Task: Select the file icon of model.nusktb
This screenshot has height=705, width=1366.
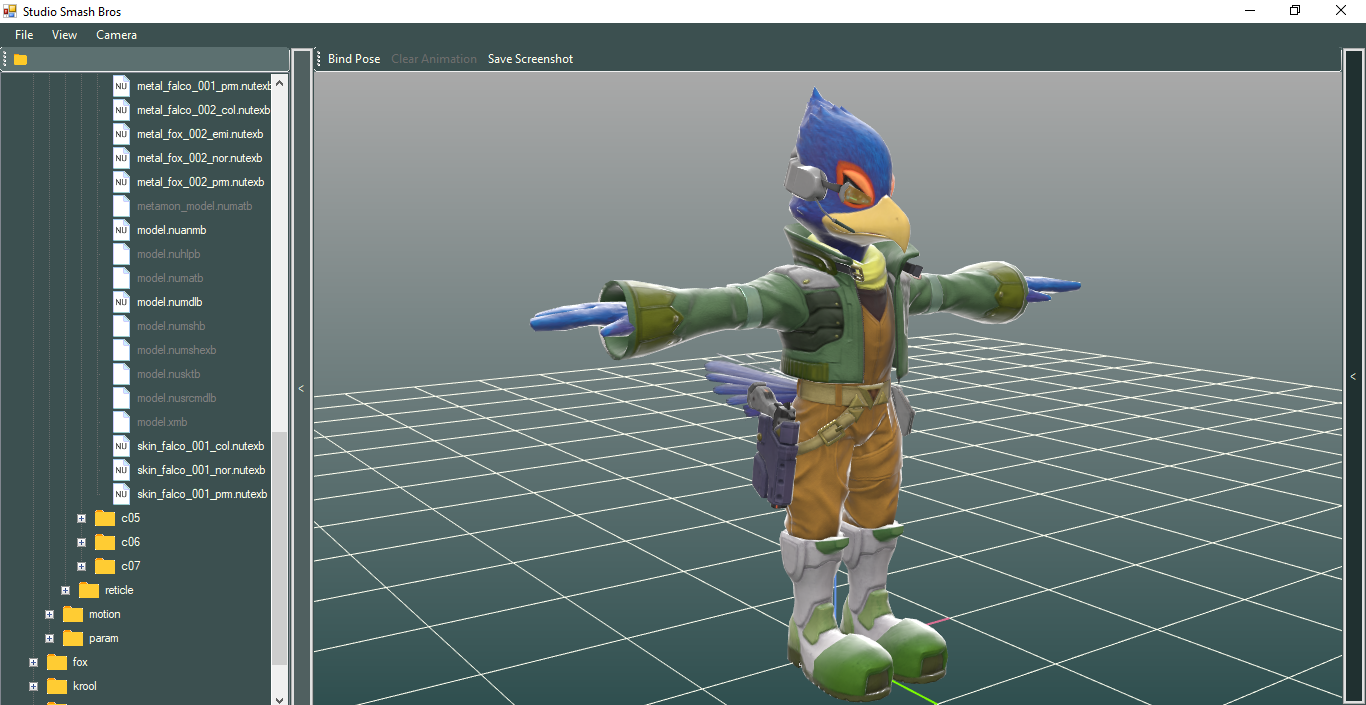Action: click(121, 374)
